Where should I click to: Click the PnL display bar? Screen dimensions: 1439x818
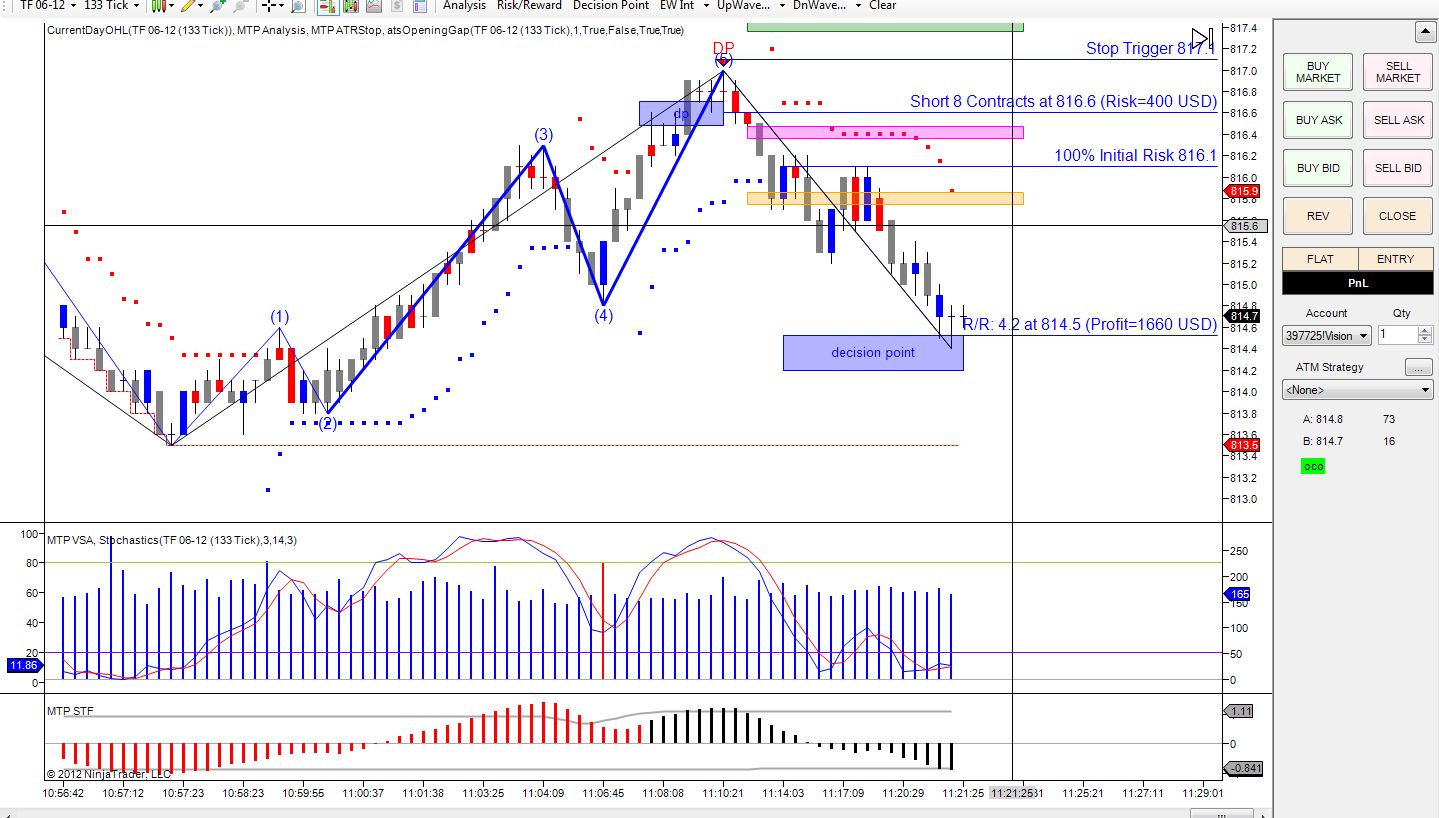click(1357, 283)
